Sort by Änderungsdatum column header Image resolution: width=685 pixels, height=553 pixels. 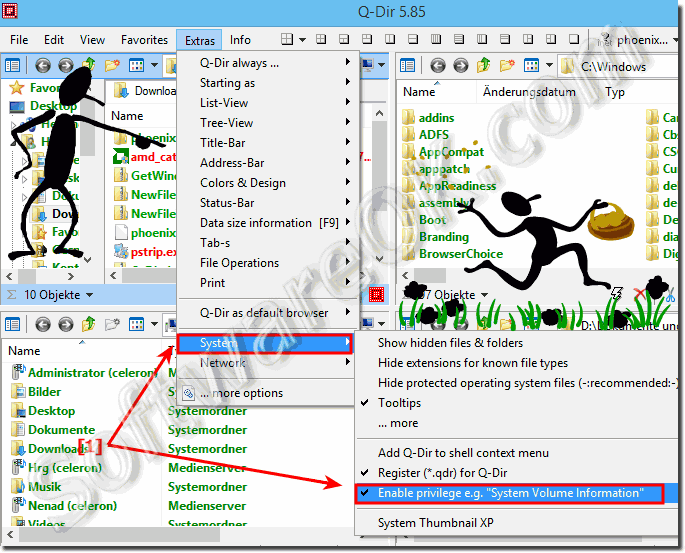(529, 92)
